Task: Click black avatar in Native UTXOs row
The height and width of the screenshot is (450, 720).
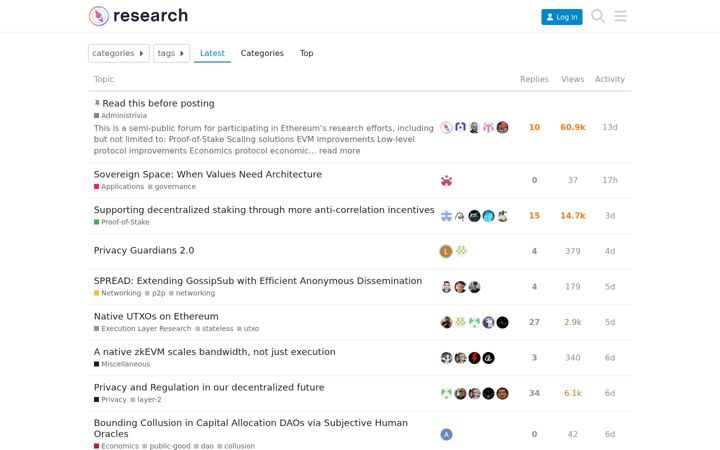Action: (502, 322)
